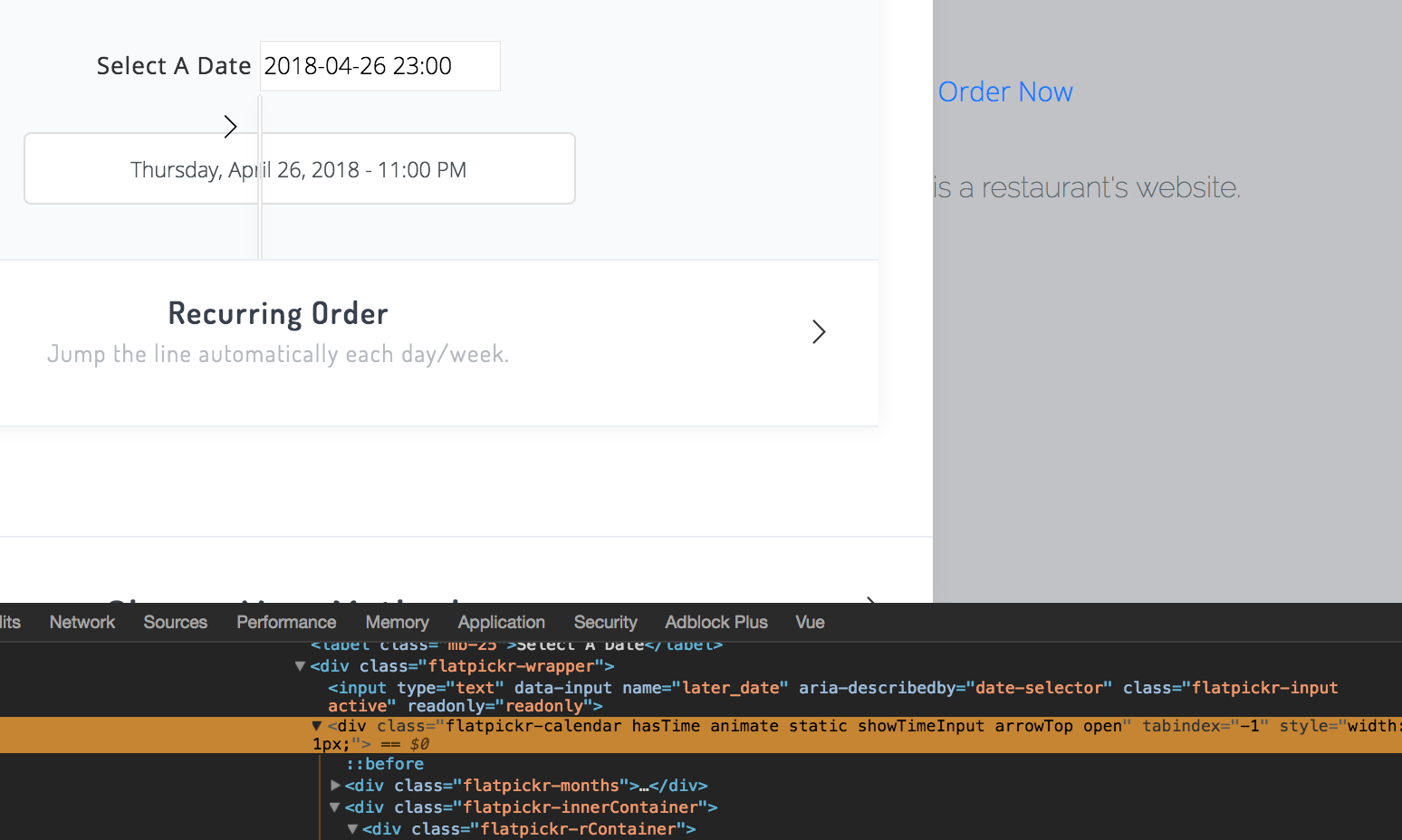Switch to the Network panel in DevTools
The height and width of the screenshot is (840, 1402).
tap(82, 622)
